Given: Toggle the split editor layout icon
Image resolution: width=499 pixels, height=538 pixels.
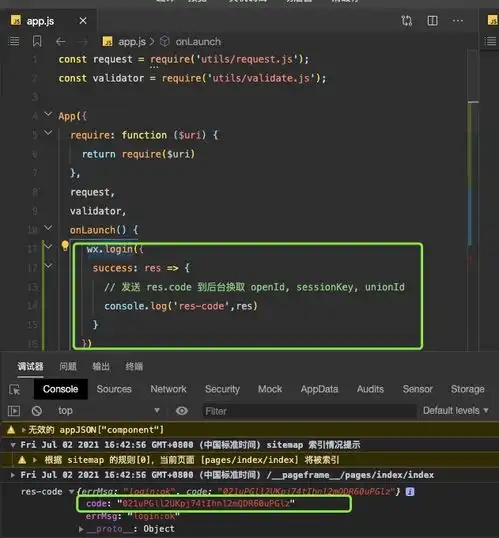Looking at the screenshot, I should click(432, 21).
